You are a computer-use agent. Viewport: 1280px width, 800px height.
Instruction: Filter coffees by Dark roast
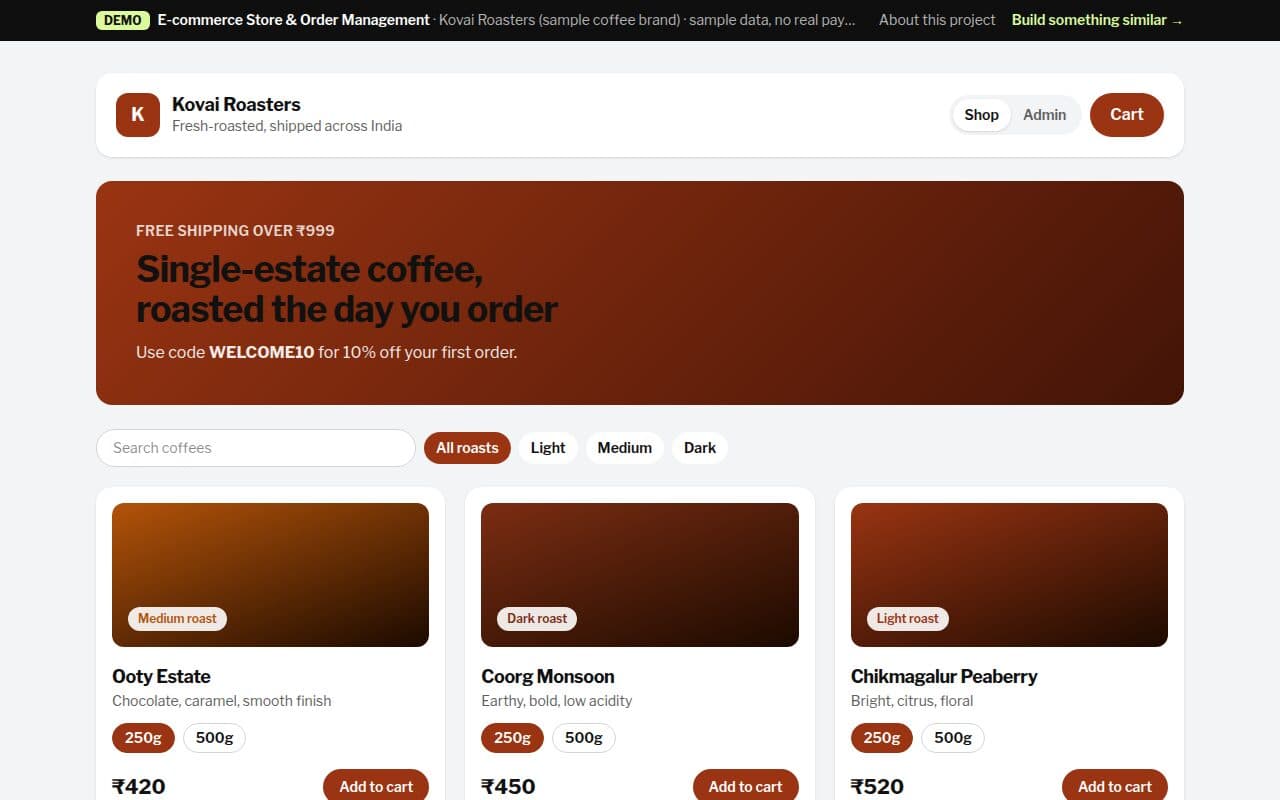point(700,448)
